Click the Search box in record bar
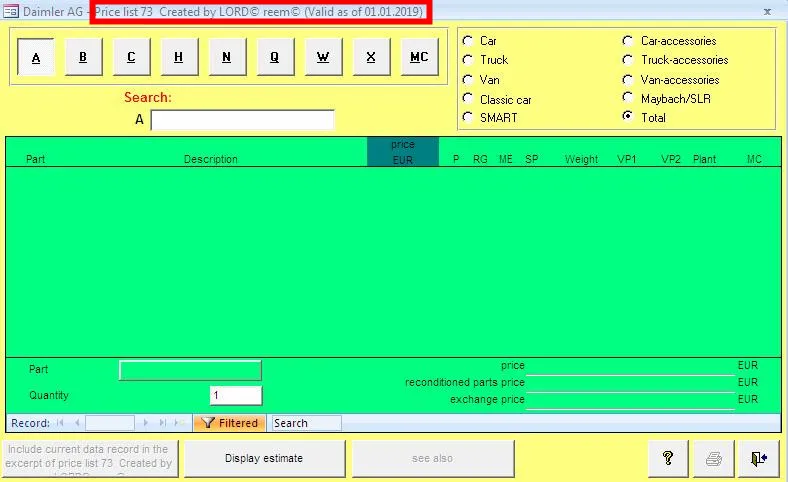 tap(307, 423)
